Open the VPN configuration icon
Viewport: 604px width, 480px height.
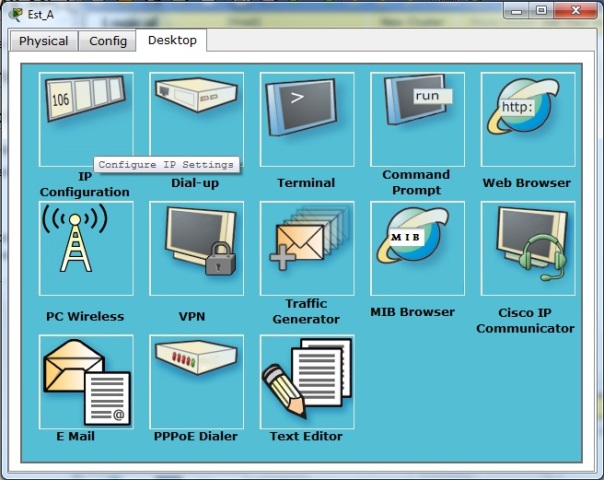196,247
